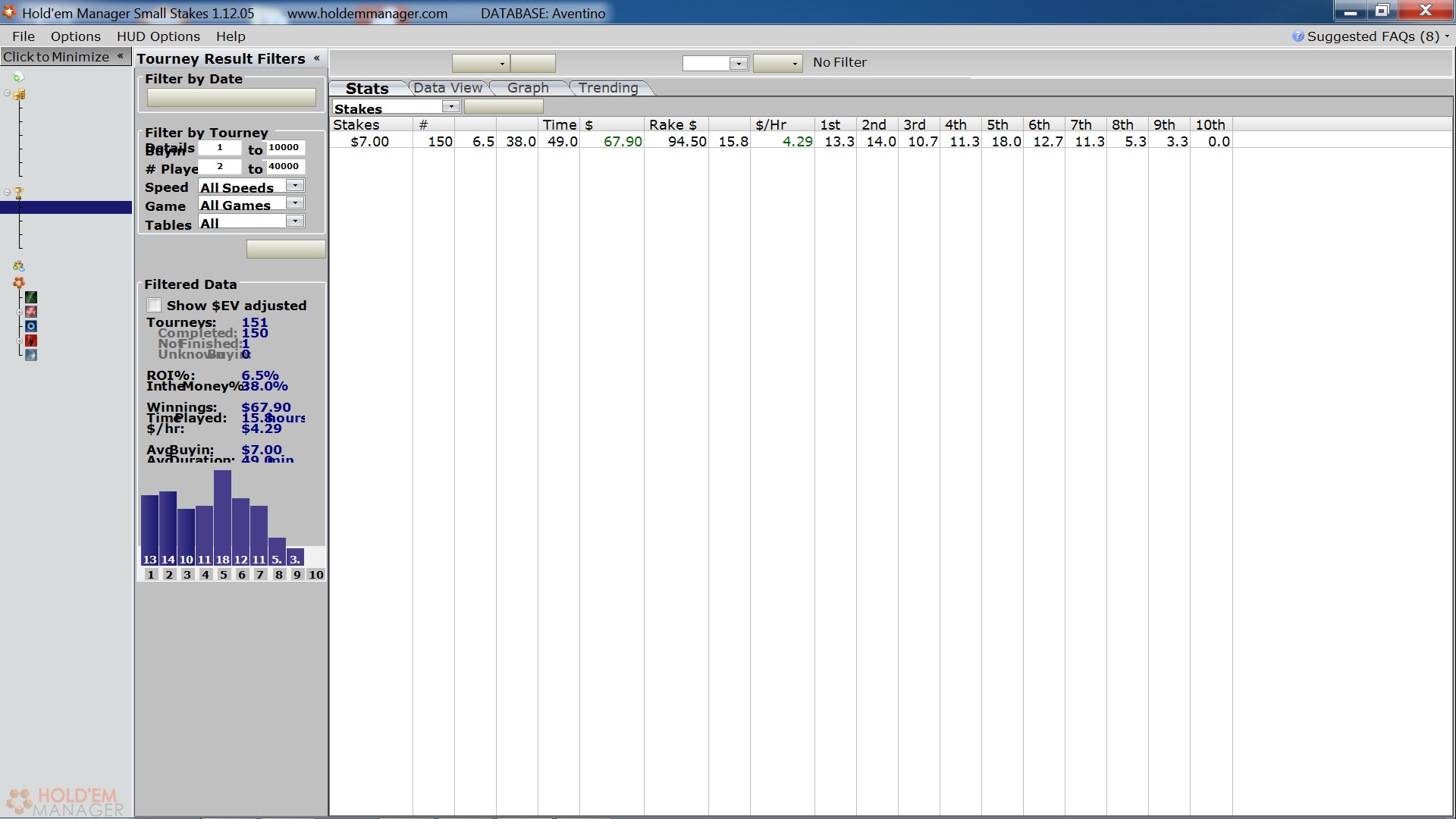Open the Stakes grouping dropdown

[451, 107]
